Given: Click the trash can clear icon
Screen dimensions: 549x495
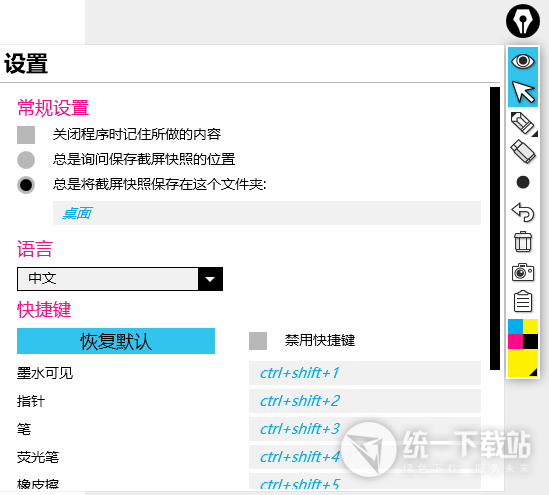Looking at the screenshot, I should pyautogui.click(x=523, y=242).
